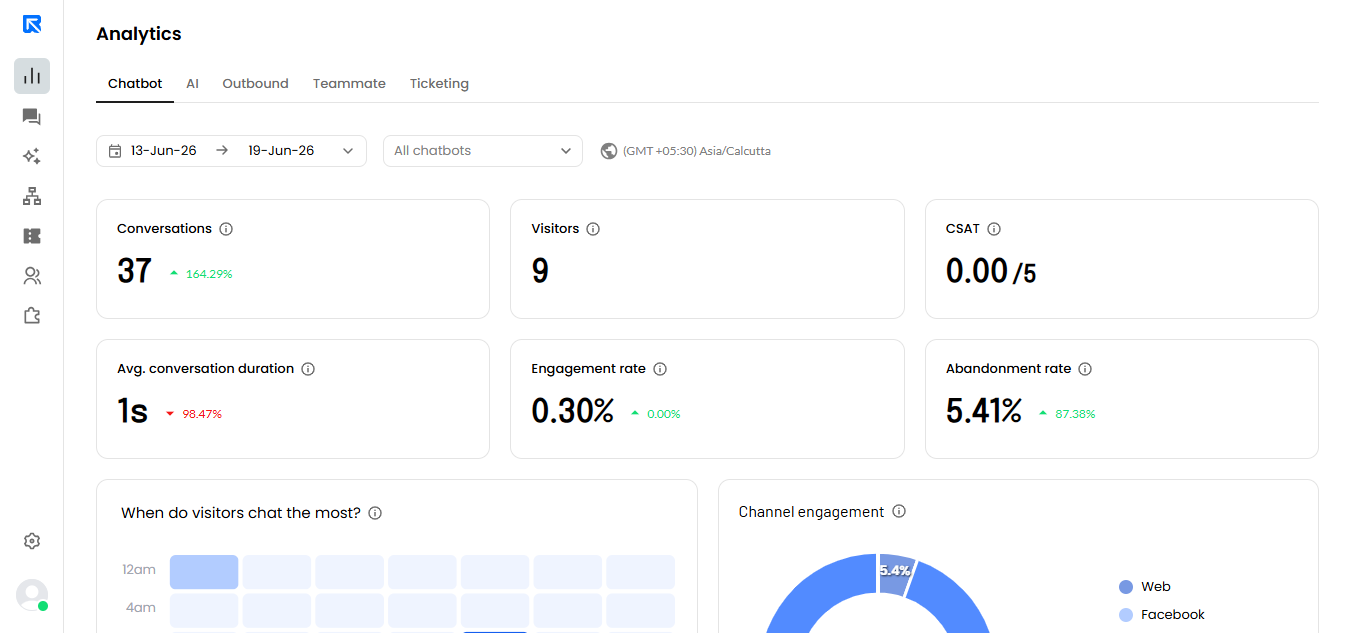Click the 12am row label
Viewport: 1350px width, 633px height.
pyautogui.click(x=139, y=570)
